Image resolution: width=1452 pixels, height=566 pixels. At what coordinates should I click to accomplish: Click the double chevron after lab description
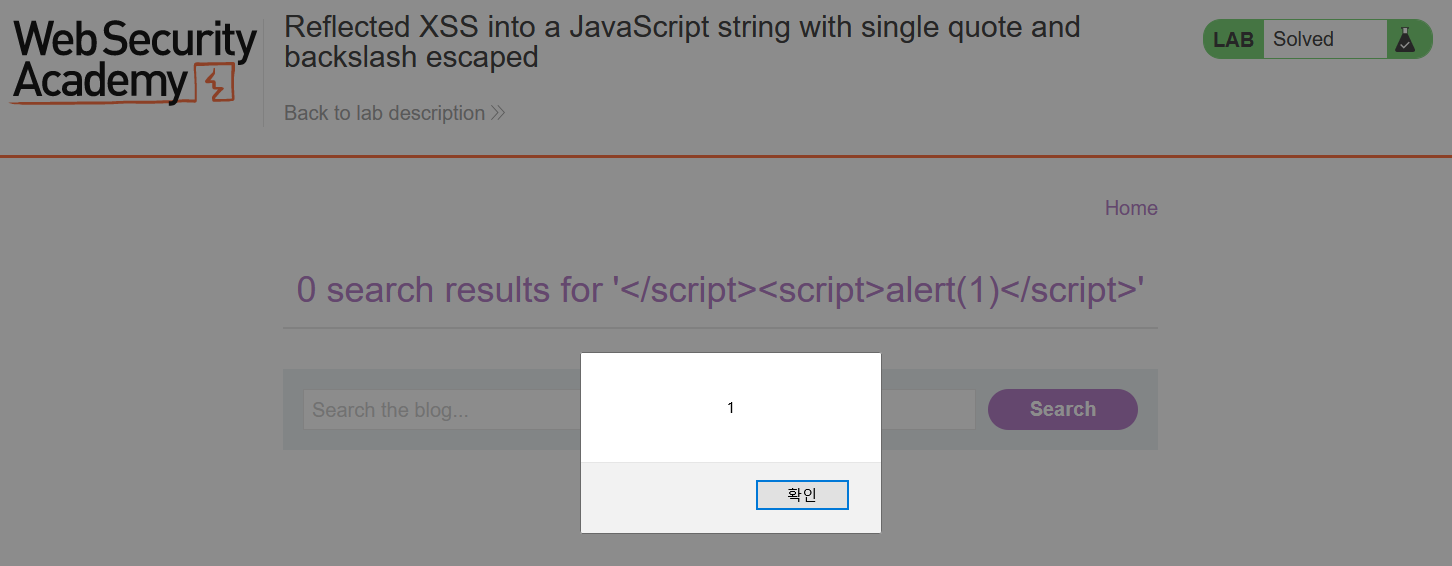pos(498,113)
